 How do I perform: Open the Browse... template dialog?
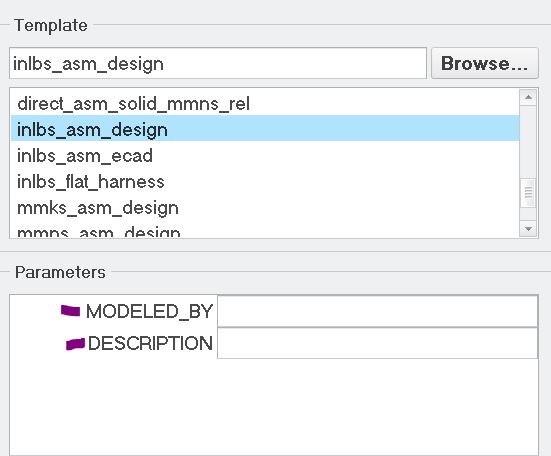point(485,64)
